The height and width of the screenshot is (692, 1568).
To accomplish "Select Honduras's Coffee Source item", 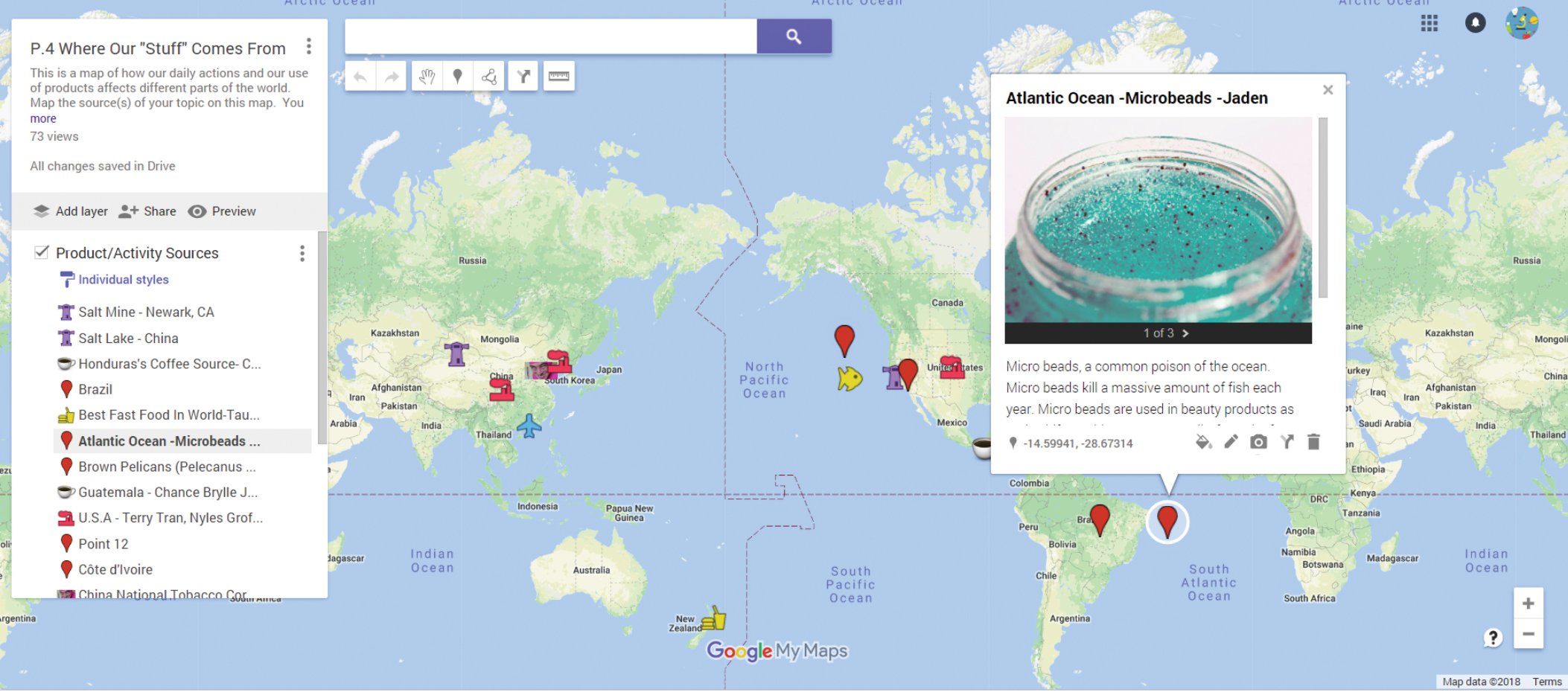I will pos(182,364).
